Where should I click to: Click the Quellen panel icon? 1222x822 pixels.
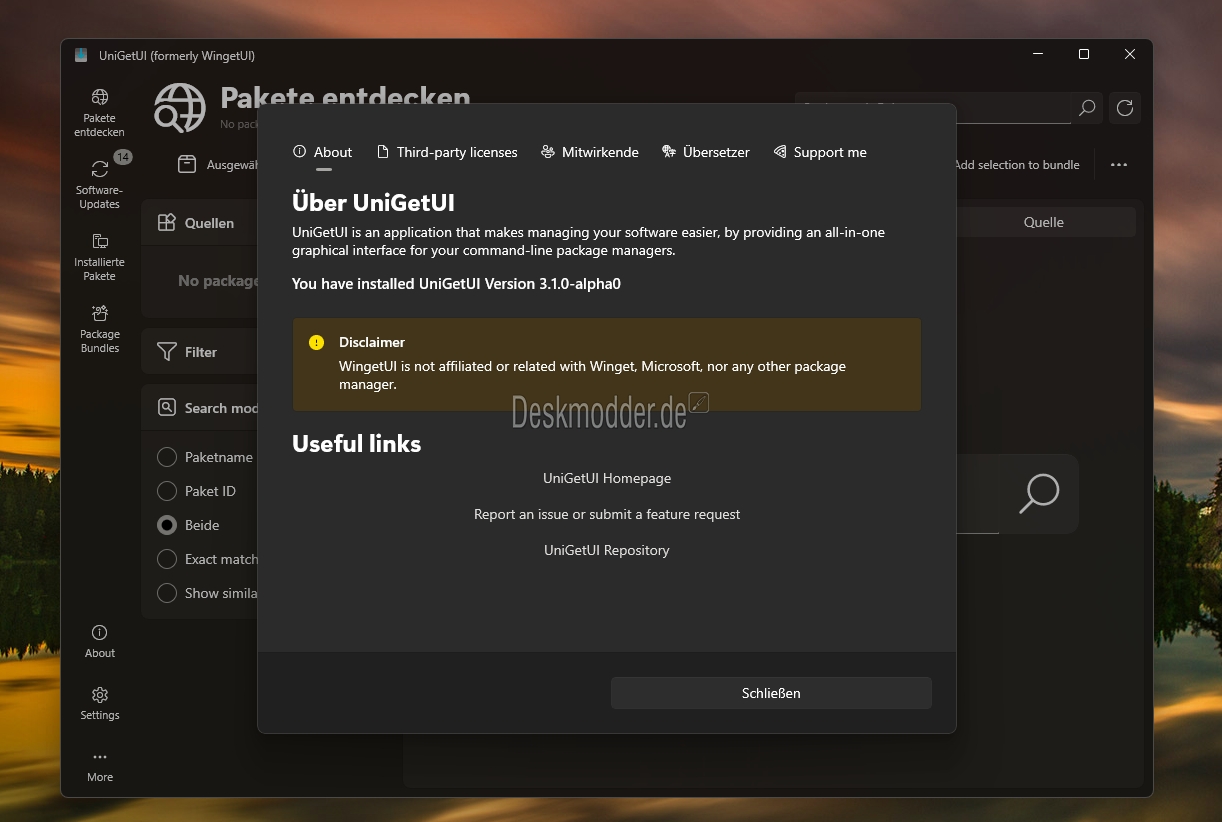[167, 223]
